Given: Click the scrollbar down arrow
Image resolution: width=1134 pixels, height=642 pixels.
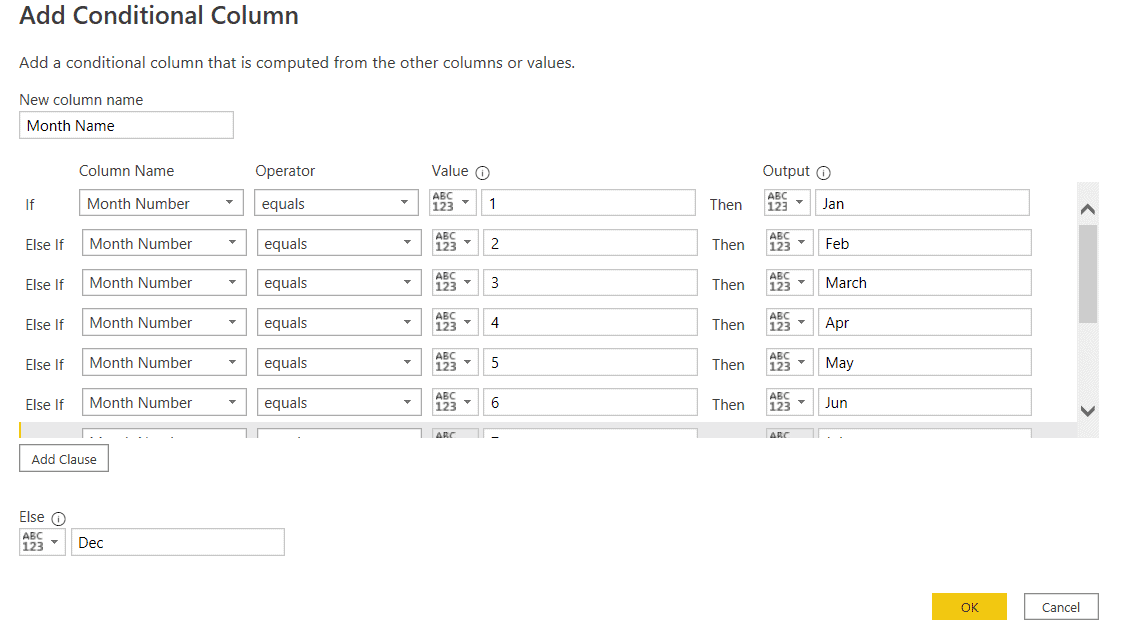Looking at the screenshot, I should 1087,410.
